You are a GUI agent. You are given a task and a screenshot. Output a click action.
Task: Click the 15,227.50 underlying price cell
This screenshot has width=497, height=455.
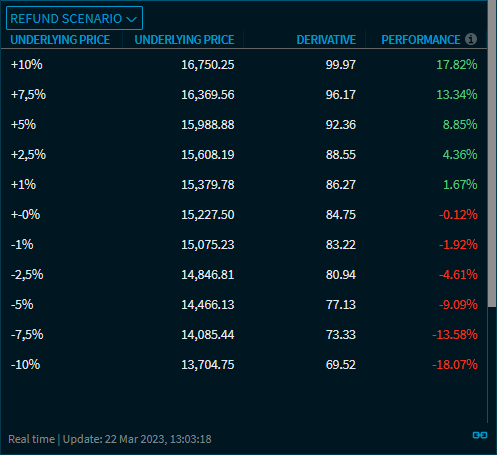click(208, 215)
